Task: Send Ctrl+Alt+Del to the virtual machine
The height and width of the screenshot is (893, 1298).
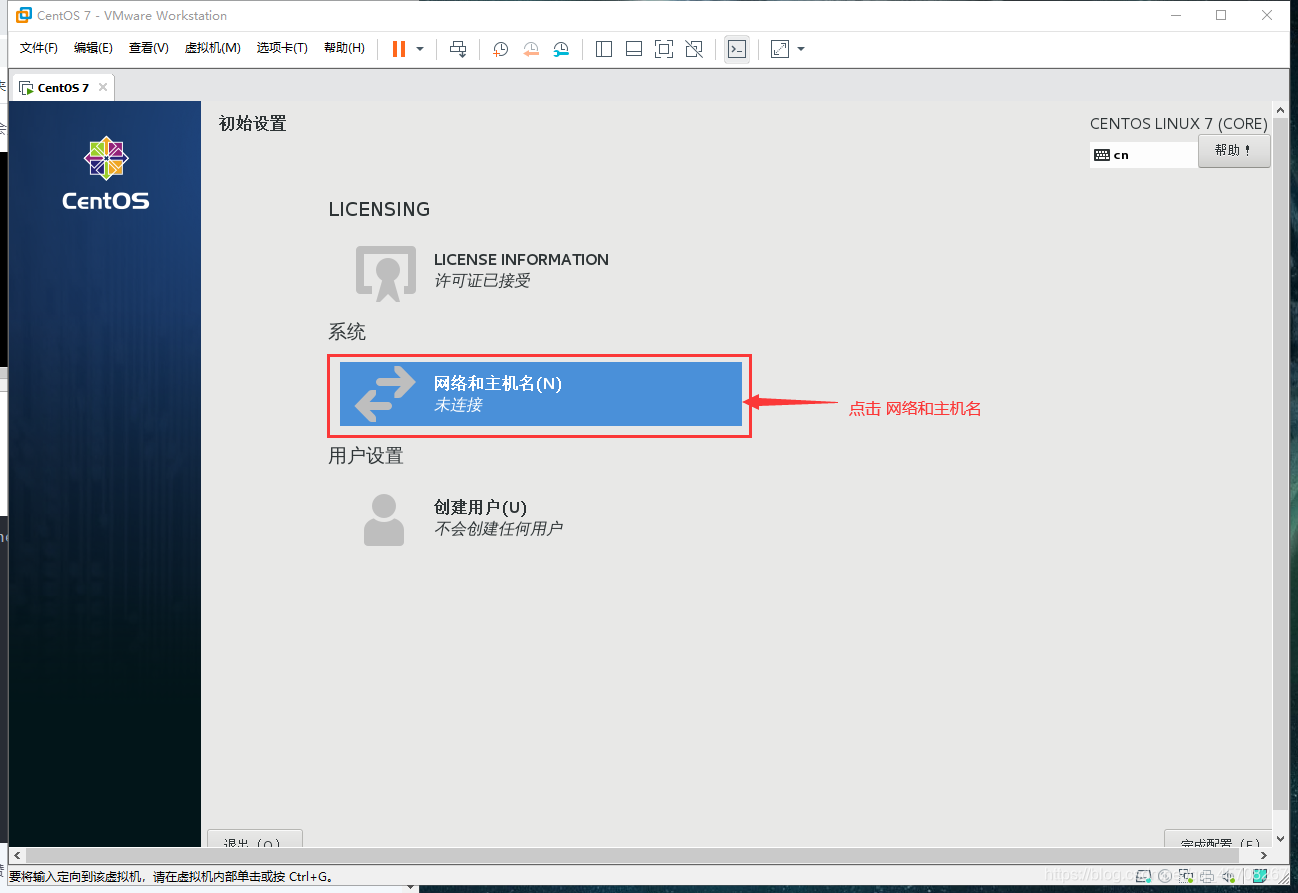Action: click(x=458, y=49)
